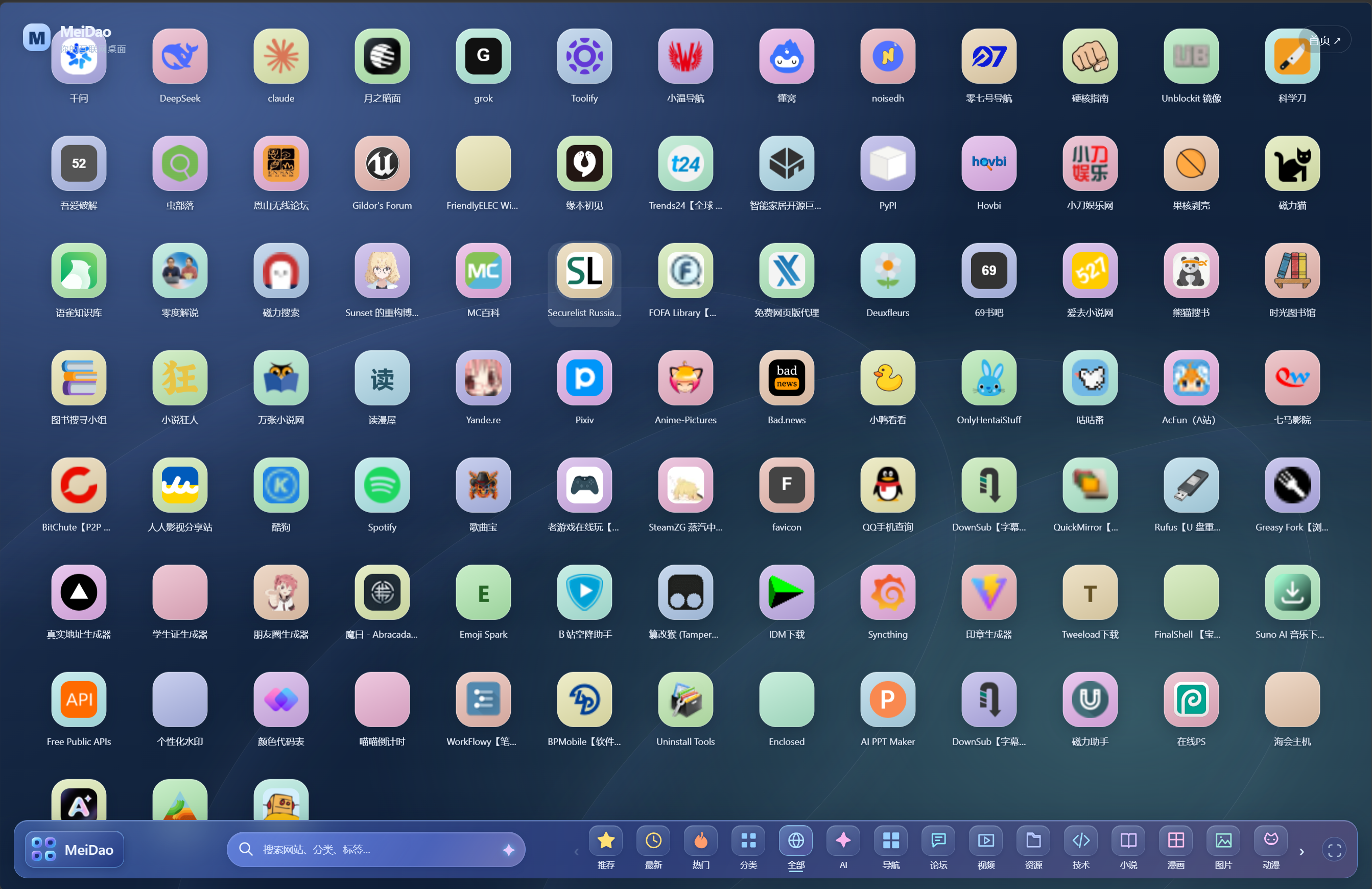Select the 全部 globe tab

[x=795, y=849]
